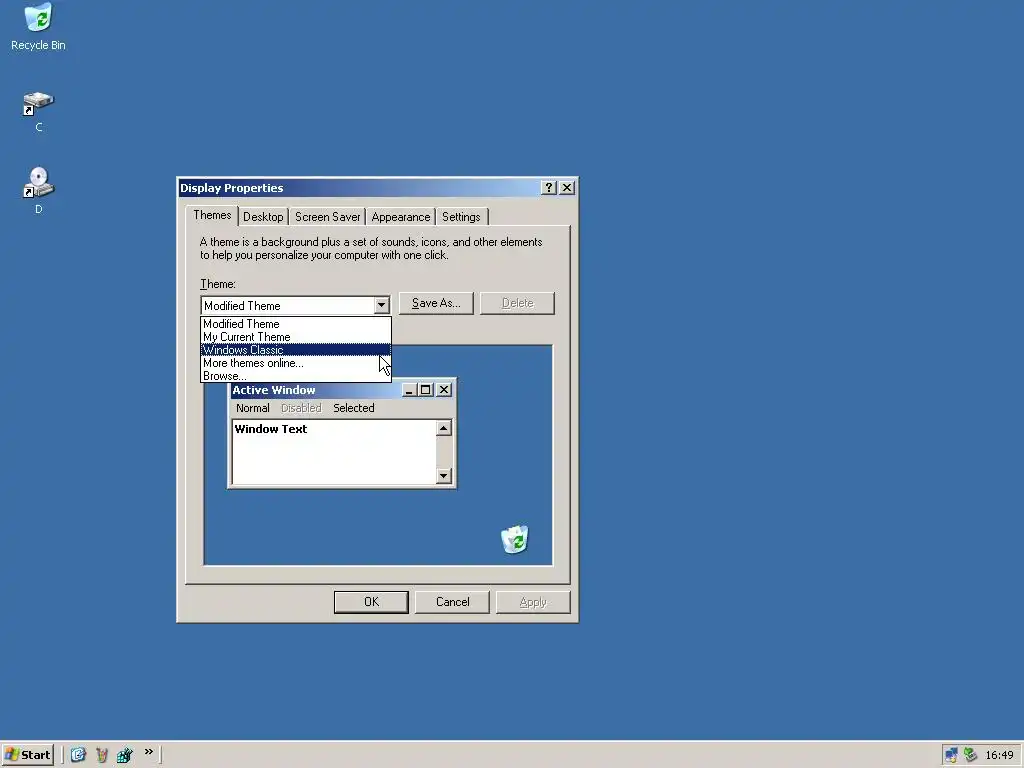Screen dimensions: 1024x768
Task: Expand the quick launch overflow chevron
Action: [x=149, y=752]
